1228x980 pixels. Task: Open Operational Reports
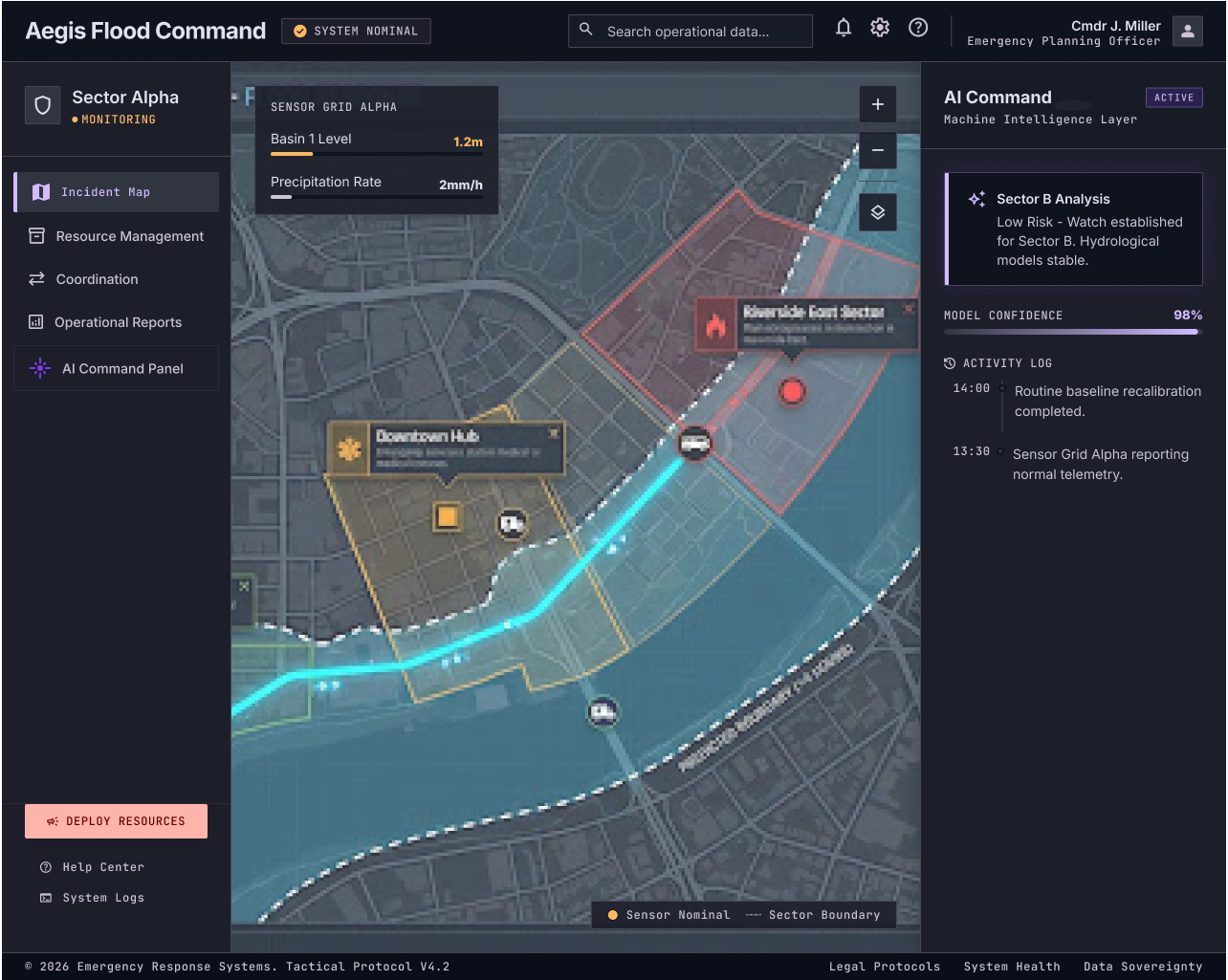pos(117,322)
